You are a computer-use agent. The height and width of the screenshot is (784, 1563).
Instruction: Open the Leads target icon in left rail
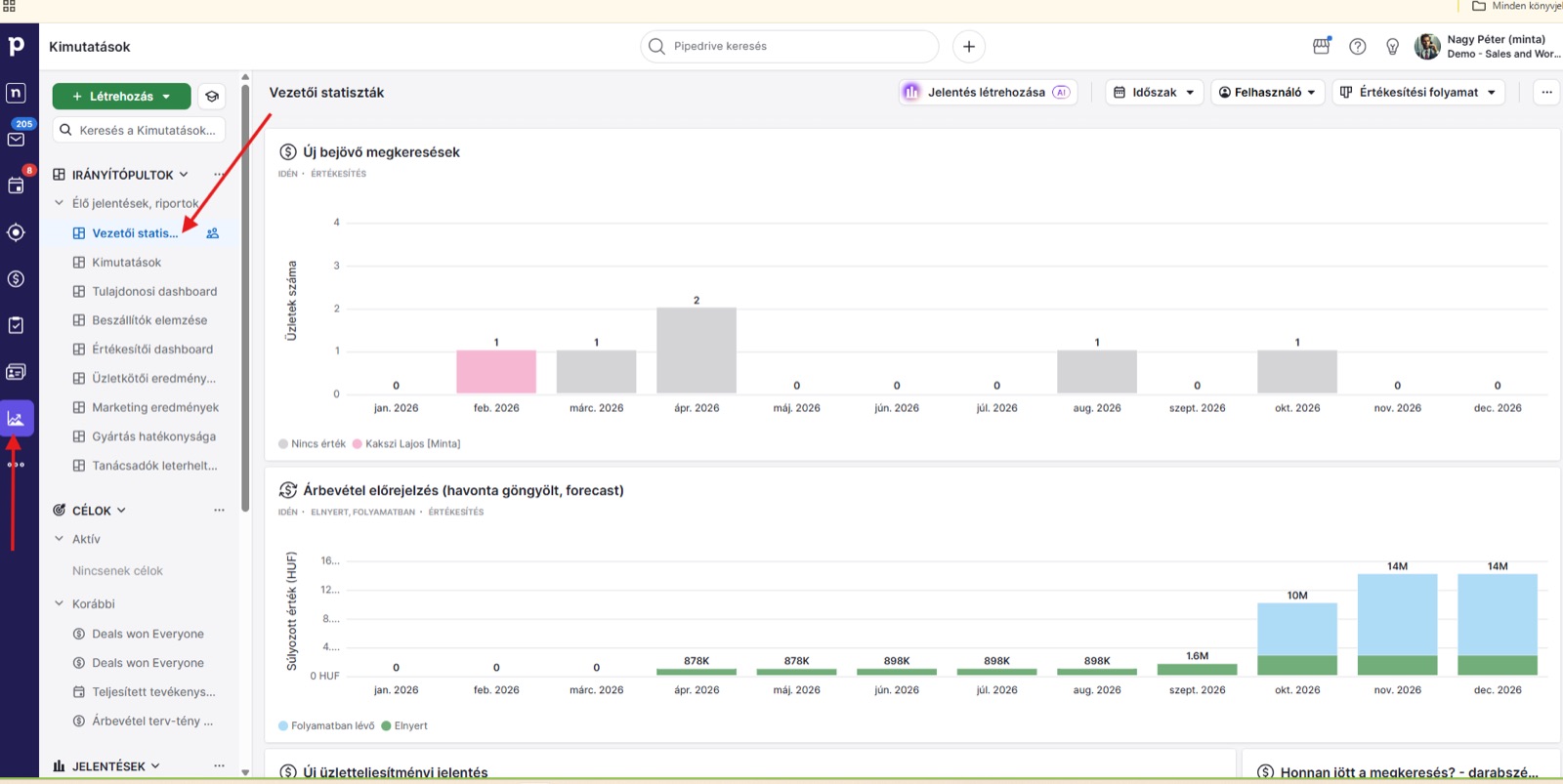(17, 232)
